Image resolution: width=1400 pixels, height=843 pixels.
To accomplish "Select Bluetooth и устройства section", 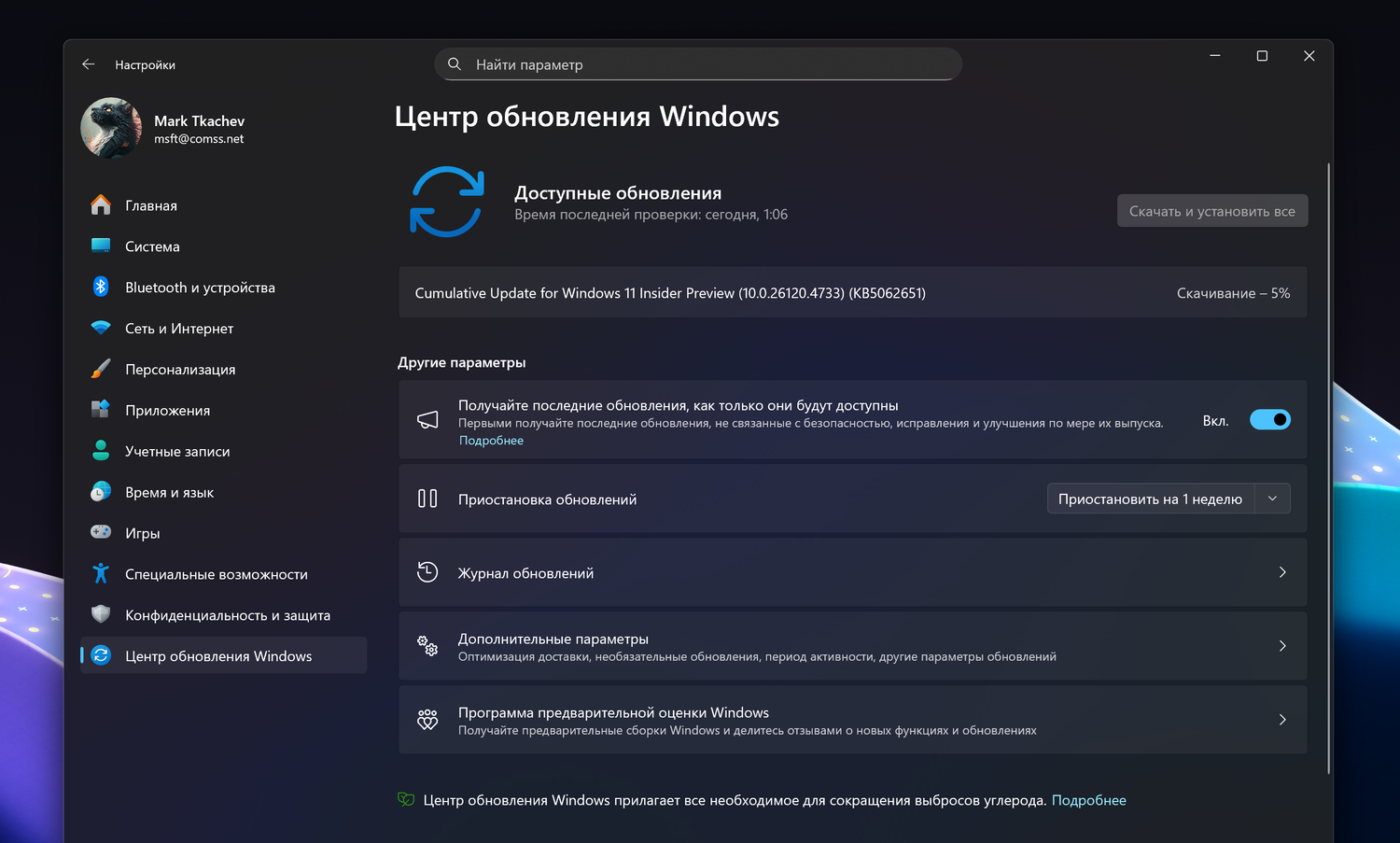I will coord(224,288).
